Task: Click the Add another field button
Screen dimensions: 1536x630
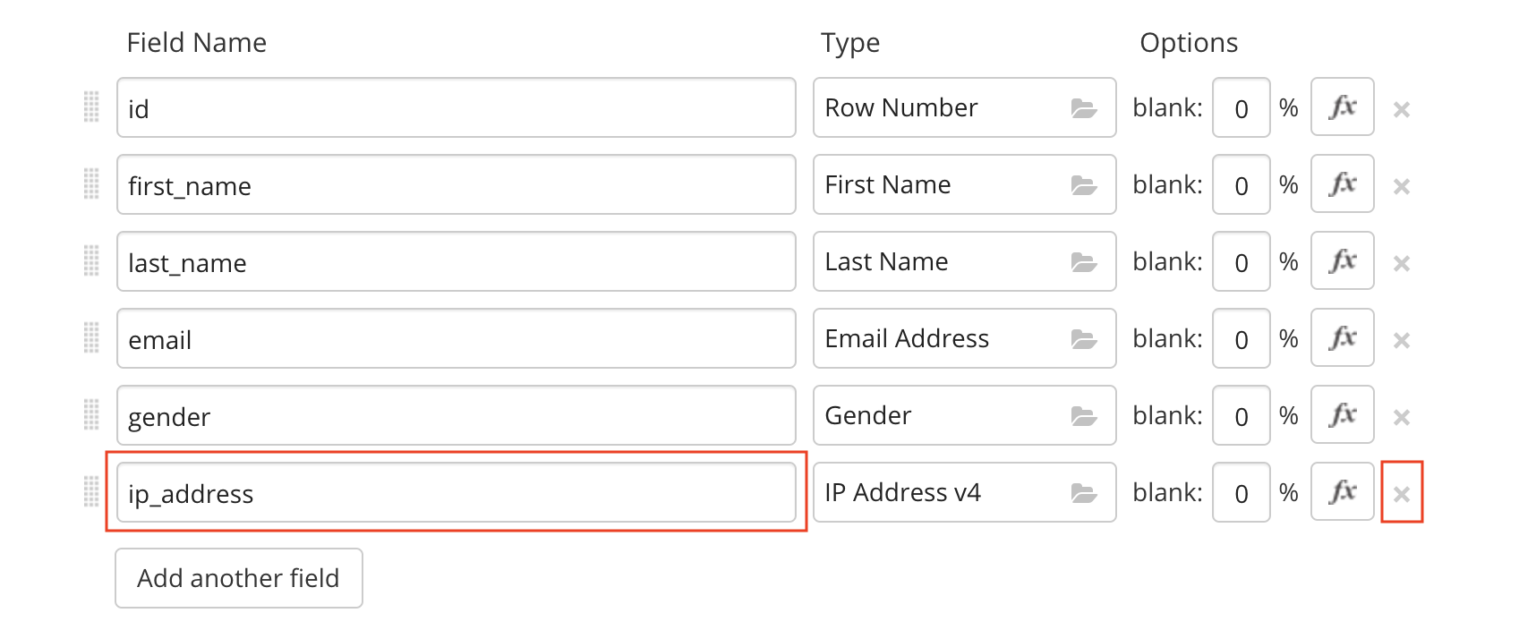Action: [238, 578]
